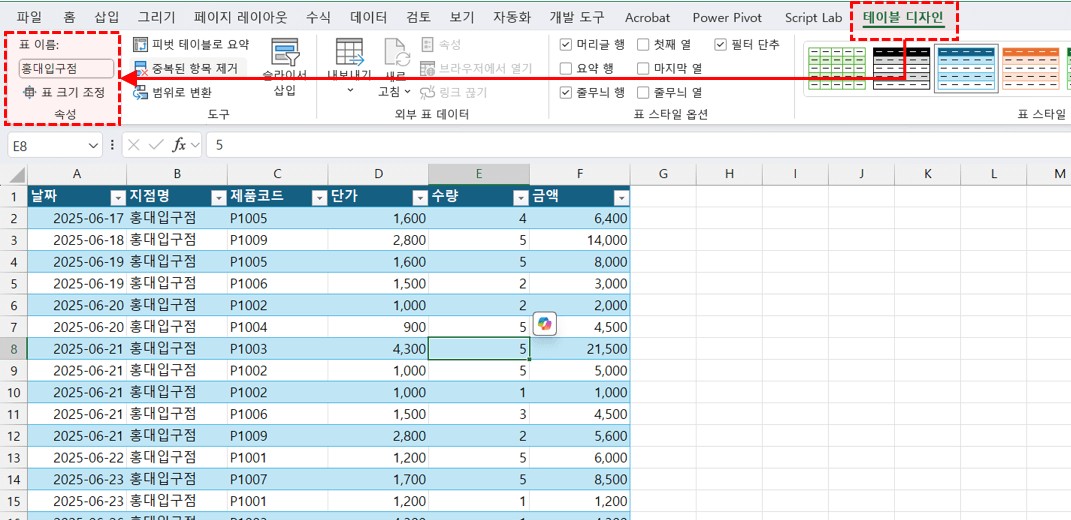Viewport: 1071px width, 520px height.
Task: Select the entire row 5 header
Action: point(13,283)
